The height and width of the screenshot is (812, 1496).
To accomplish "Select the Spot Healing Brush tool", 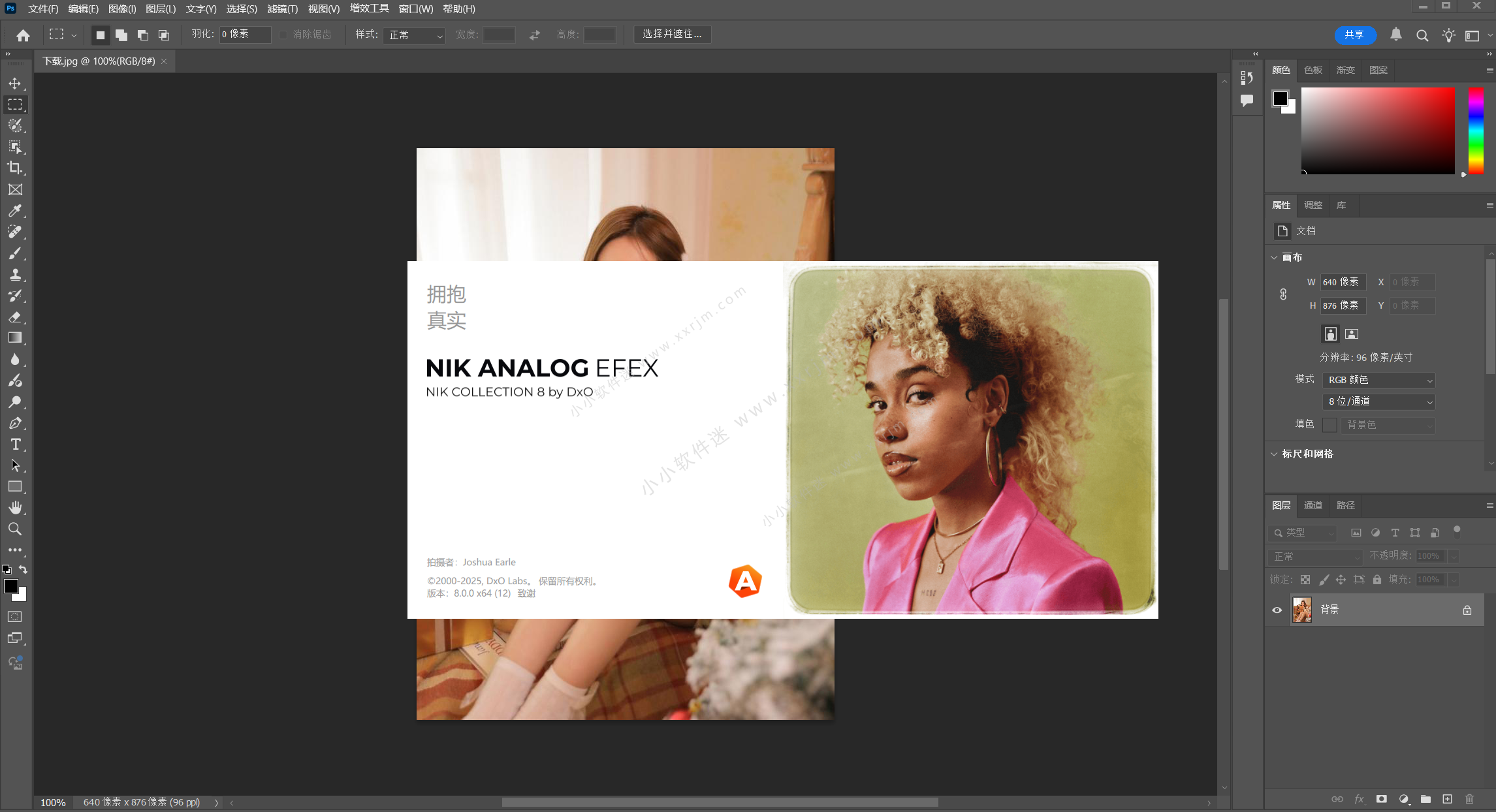I will click(x=15, y=232).
